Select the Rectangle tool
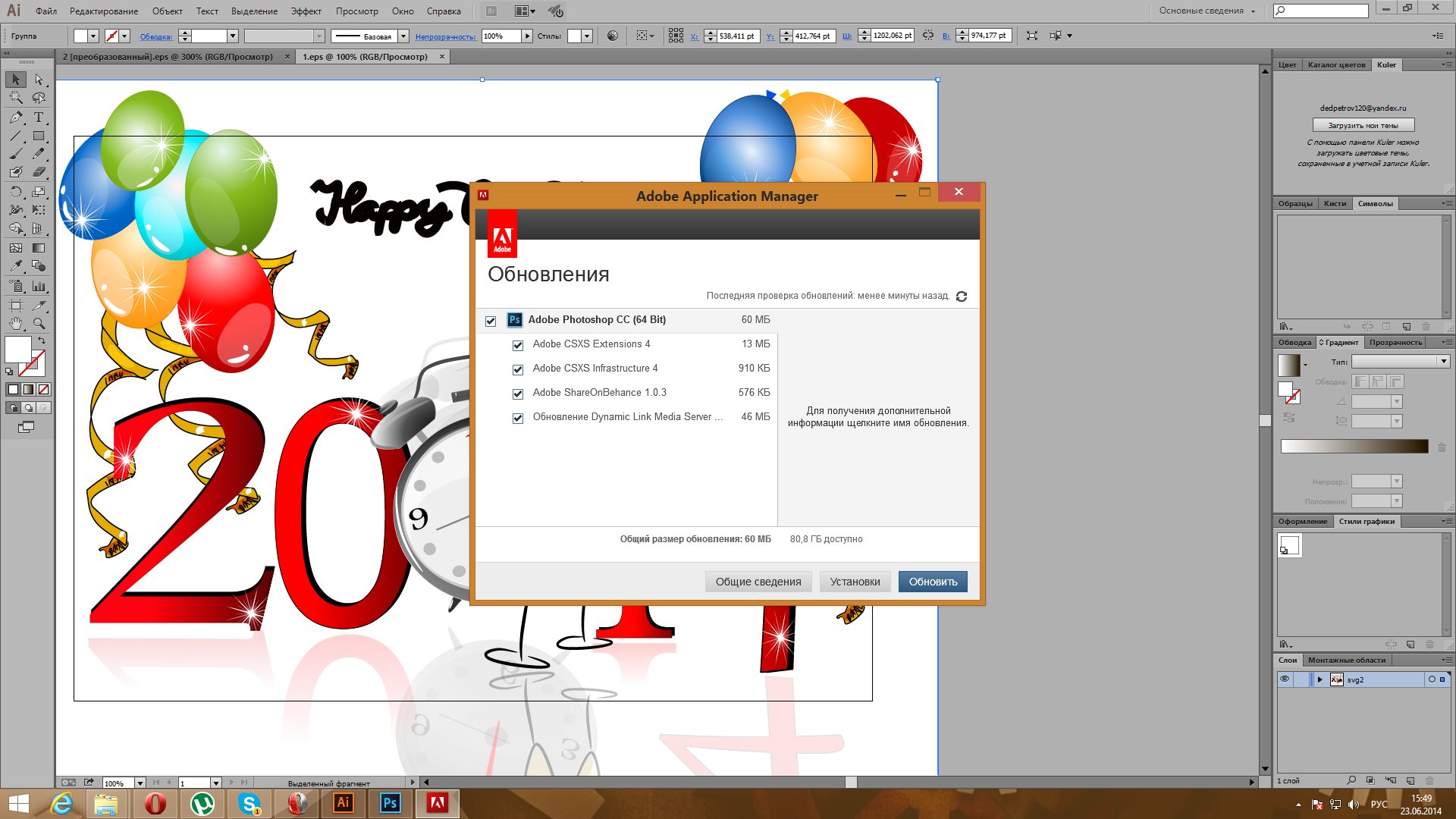Image resolution: width=1456 pixels, height=819 pixels. (39, 136)
